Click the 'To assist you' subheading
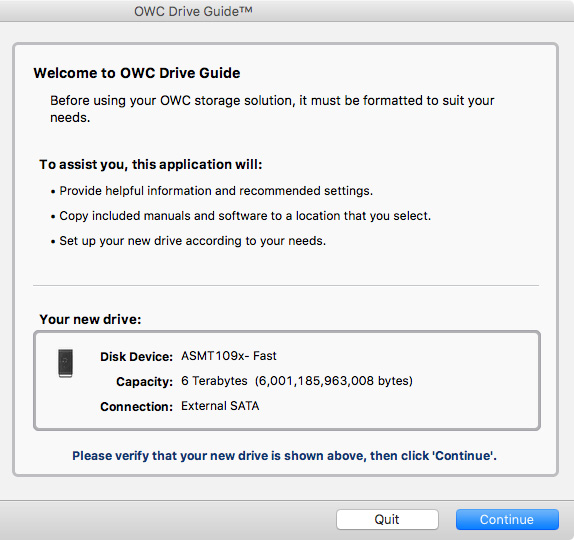This screenshot has height=540, width=574. [x=151, y=164]
